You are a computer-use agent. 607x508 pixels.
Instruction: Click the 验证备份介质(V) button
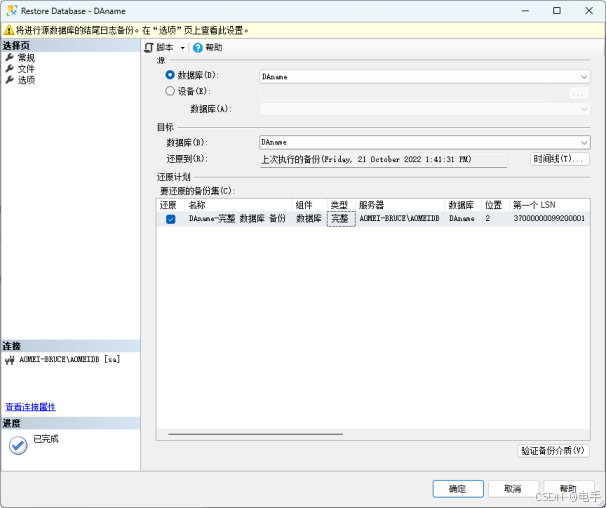pos(553,451)
